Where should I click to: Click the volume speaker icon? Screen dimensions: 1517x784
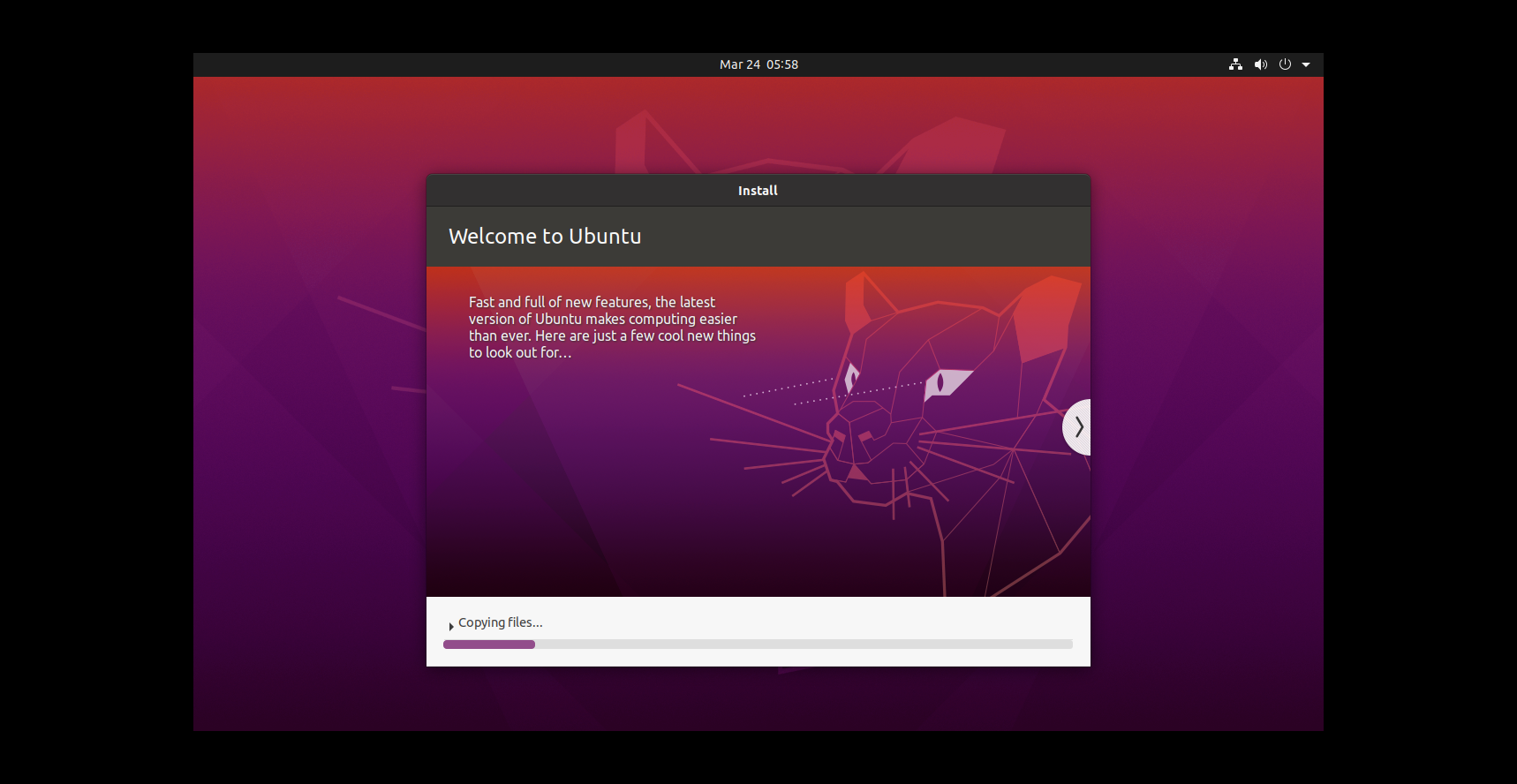pos(1261,64)
